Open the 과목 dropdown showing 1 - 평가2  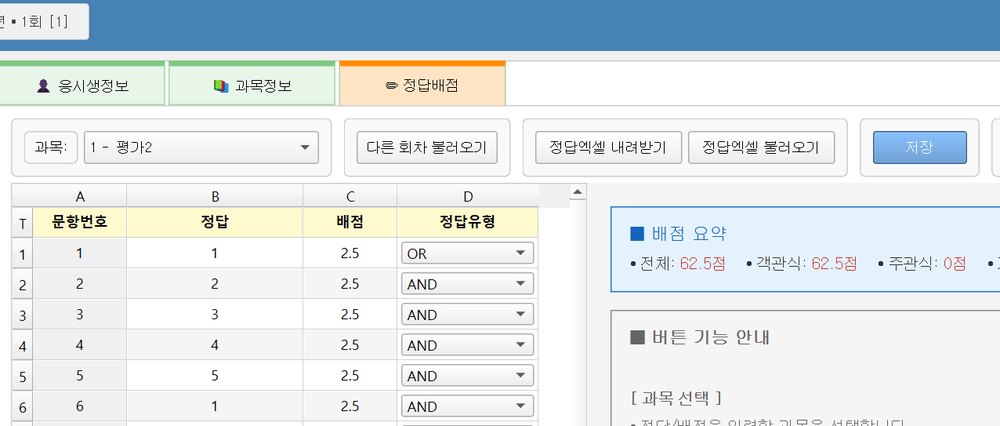[x=201, y=147]
